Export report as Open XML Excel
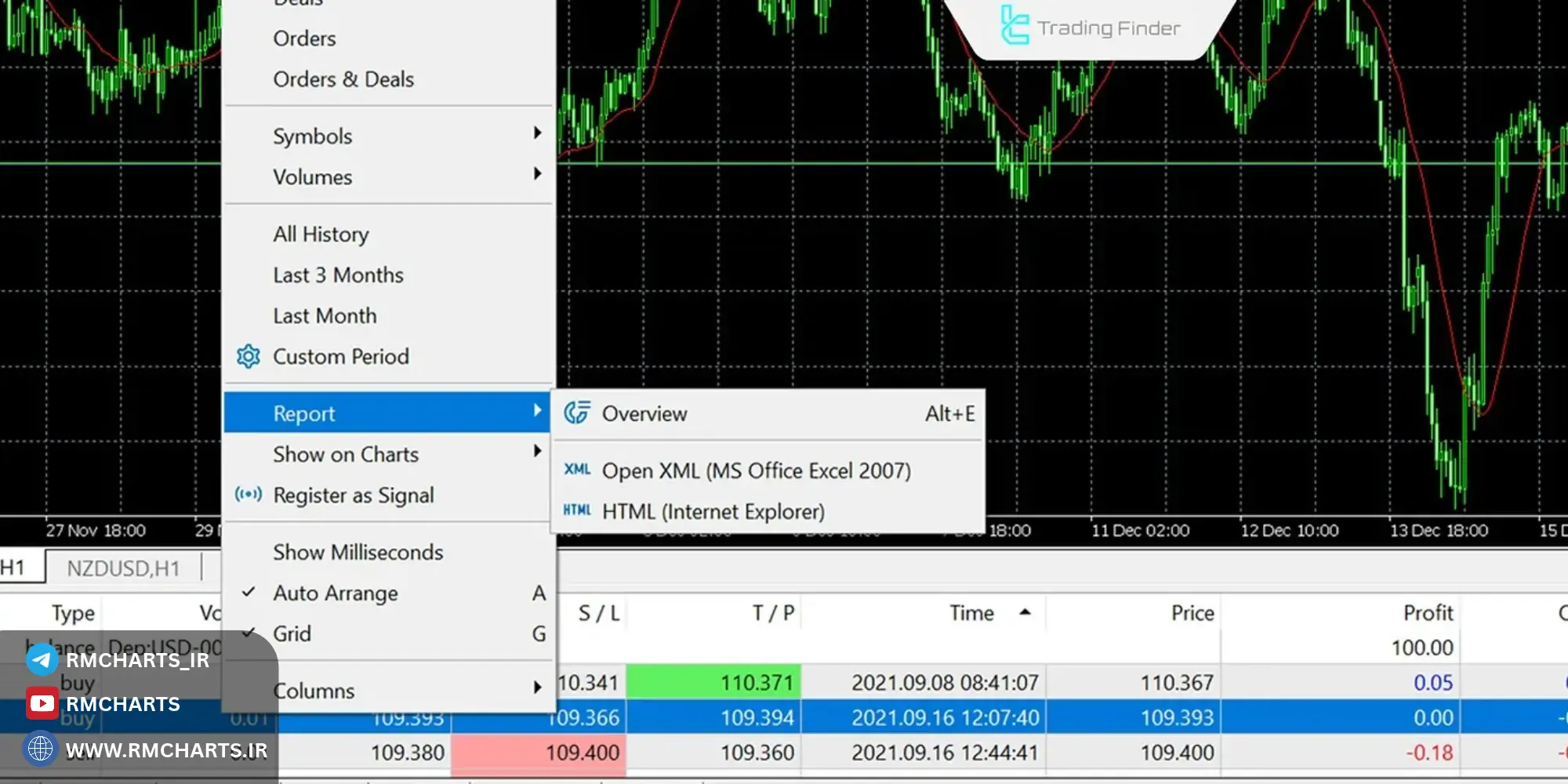The image size is (1568, 784). coord(768,470)
